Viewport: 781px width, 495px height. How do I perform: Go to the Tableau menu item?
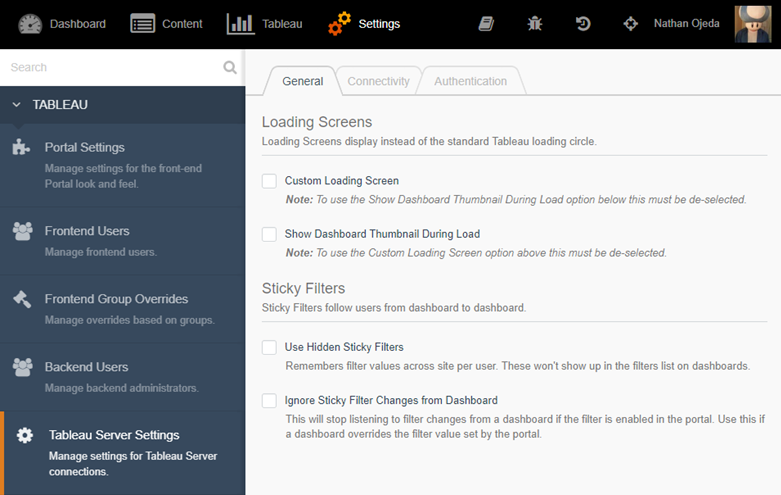click(264, 24)
